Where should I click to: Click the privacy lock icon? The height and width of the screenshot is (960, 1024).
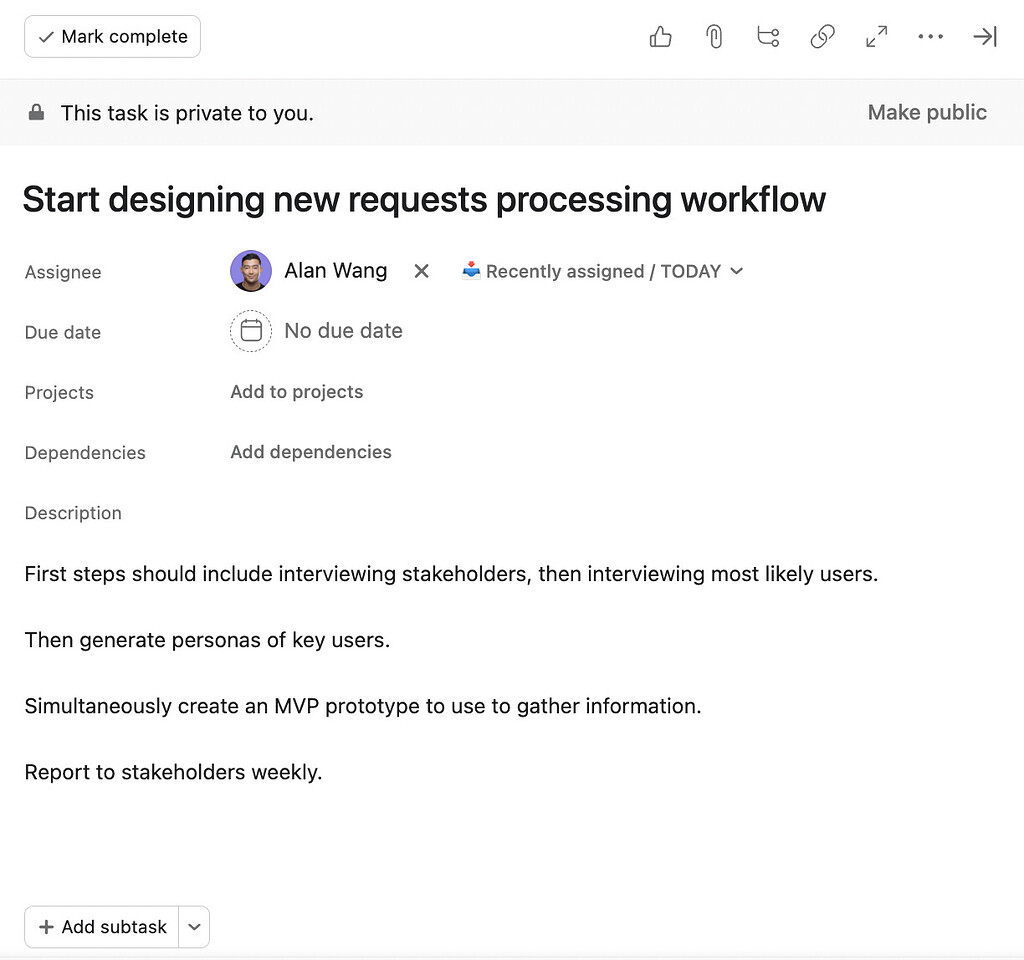(36, 112)
